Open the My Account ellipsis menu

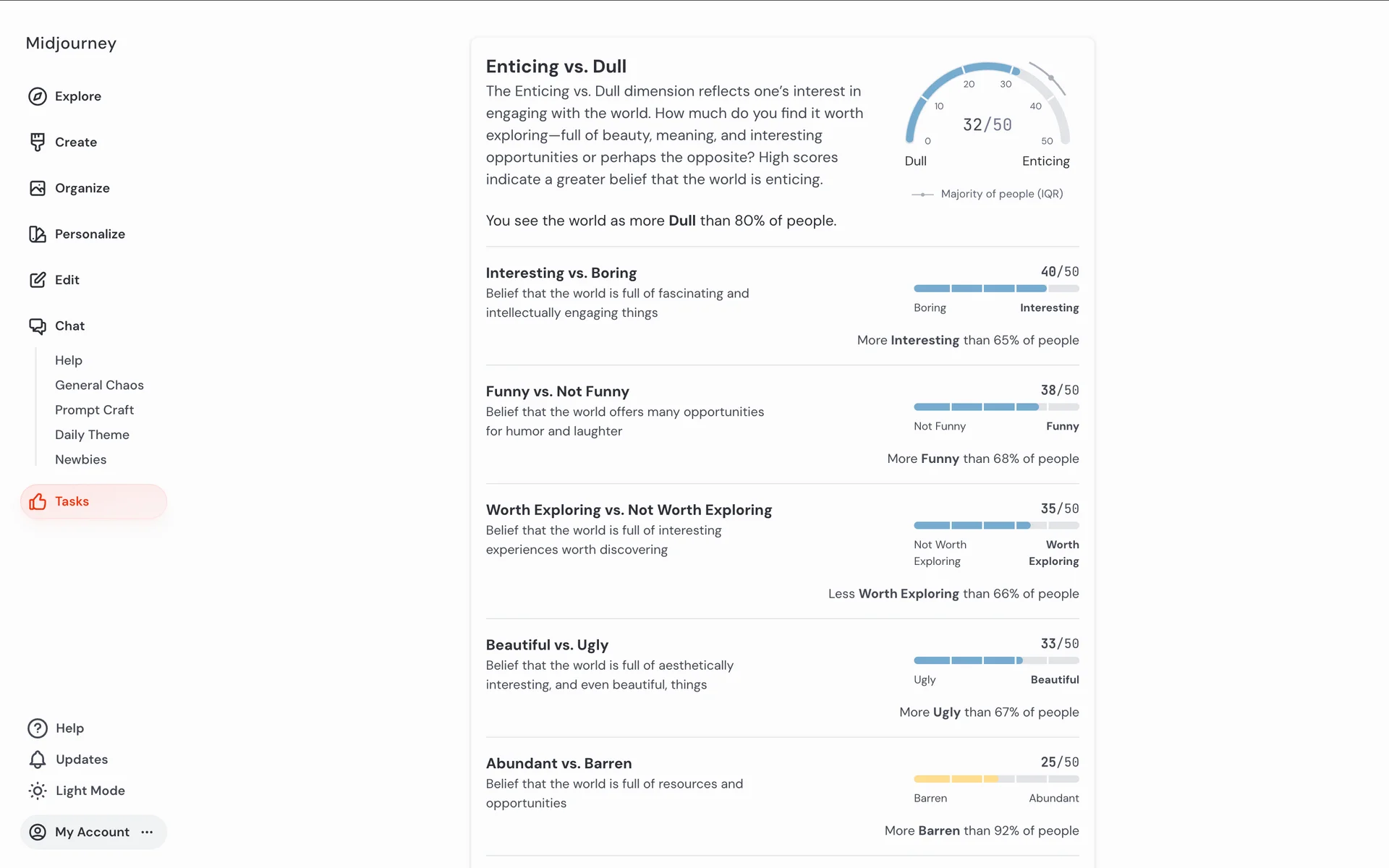(x=148, y=833)
